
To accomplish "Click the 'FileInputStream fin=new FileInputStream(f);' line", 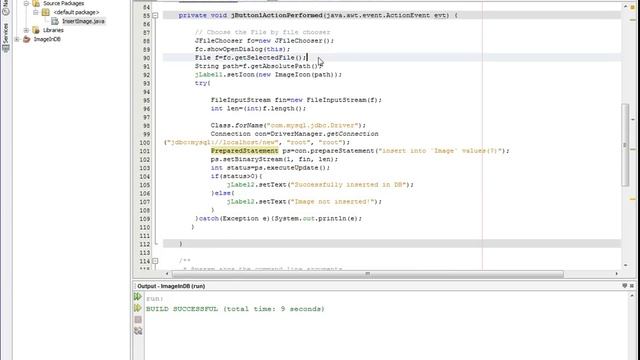I will [296, 100].
